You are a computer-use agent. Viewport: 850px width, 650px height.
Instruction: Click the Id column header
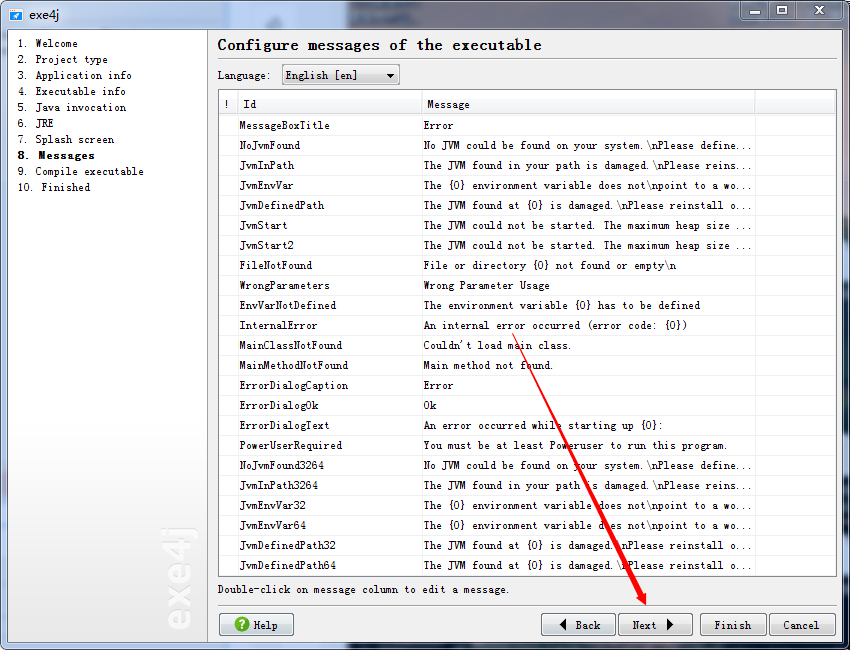247,104
